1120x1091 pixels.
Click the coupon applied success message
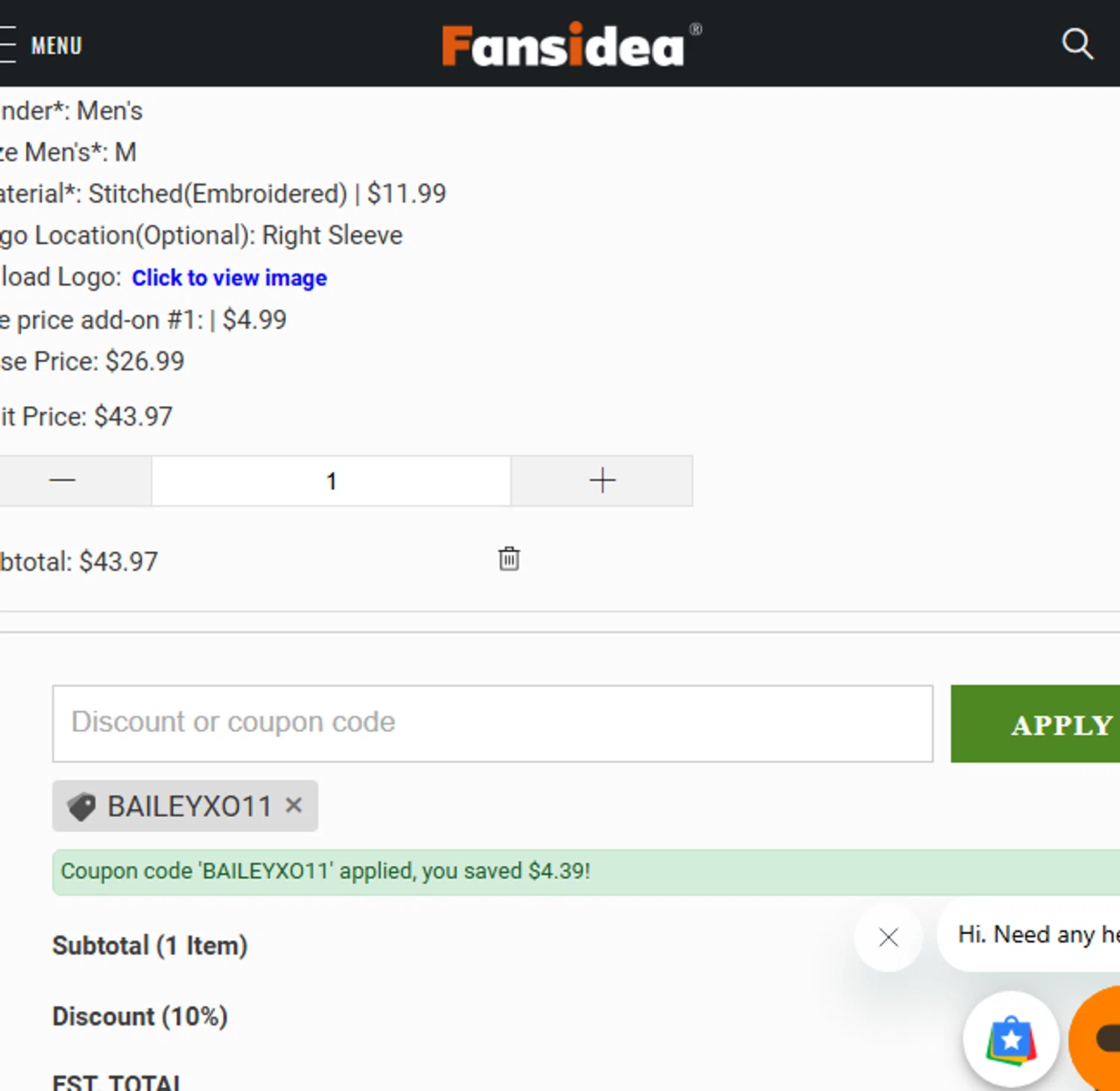[326, 871]
